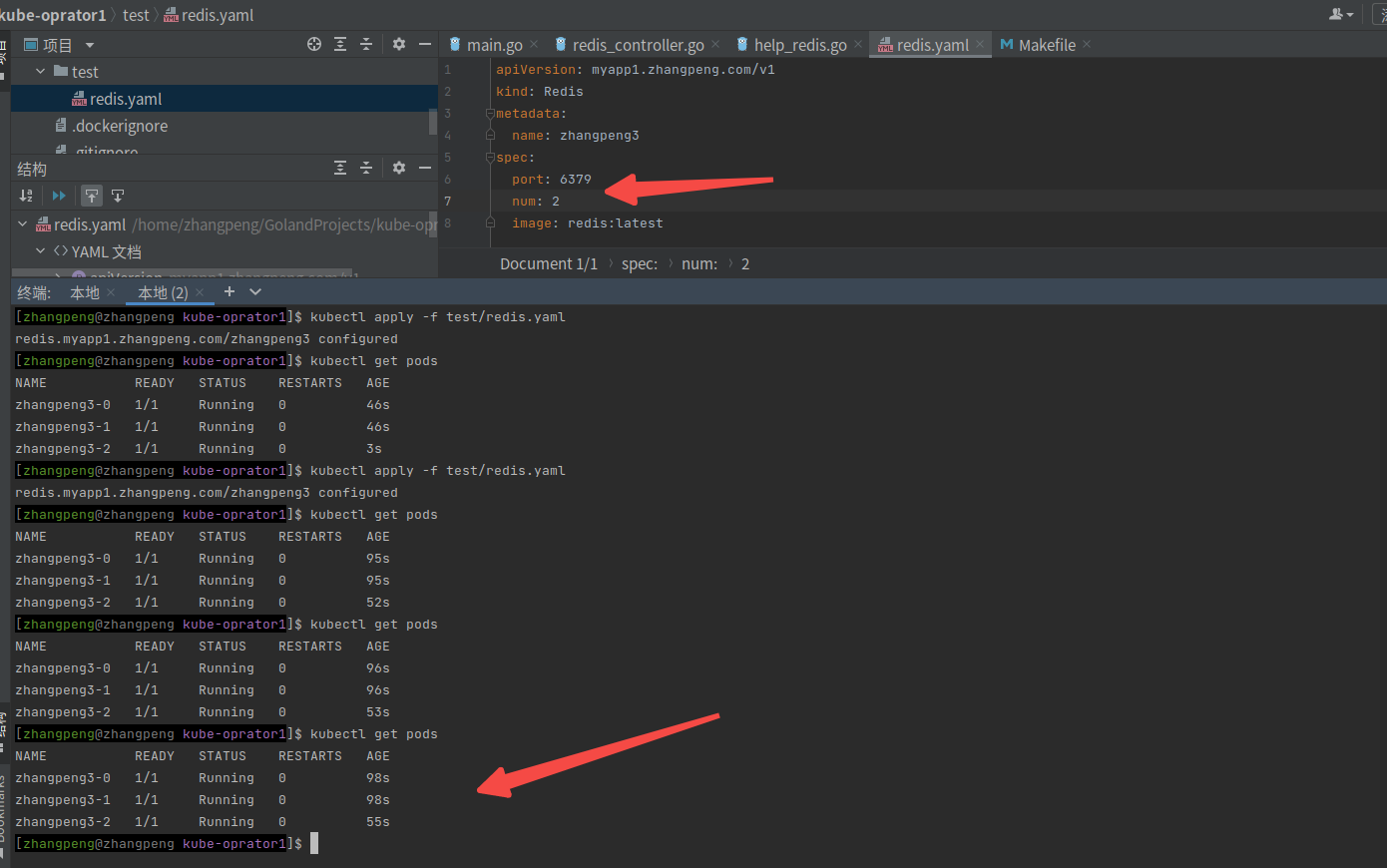The image size is (1387, 868).
Task: Expand all nodes in Structure panel
Action: click(x=340, y=168)
